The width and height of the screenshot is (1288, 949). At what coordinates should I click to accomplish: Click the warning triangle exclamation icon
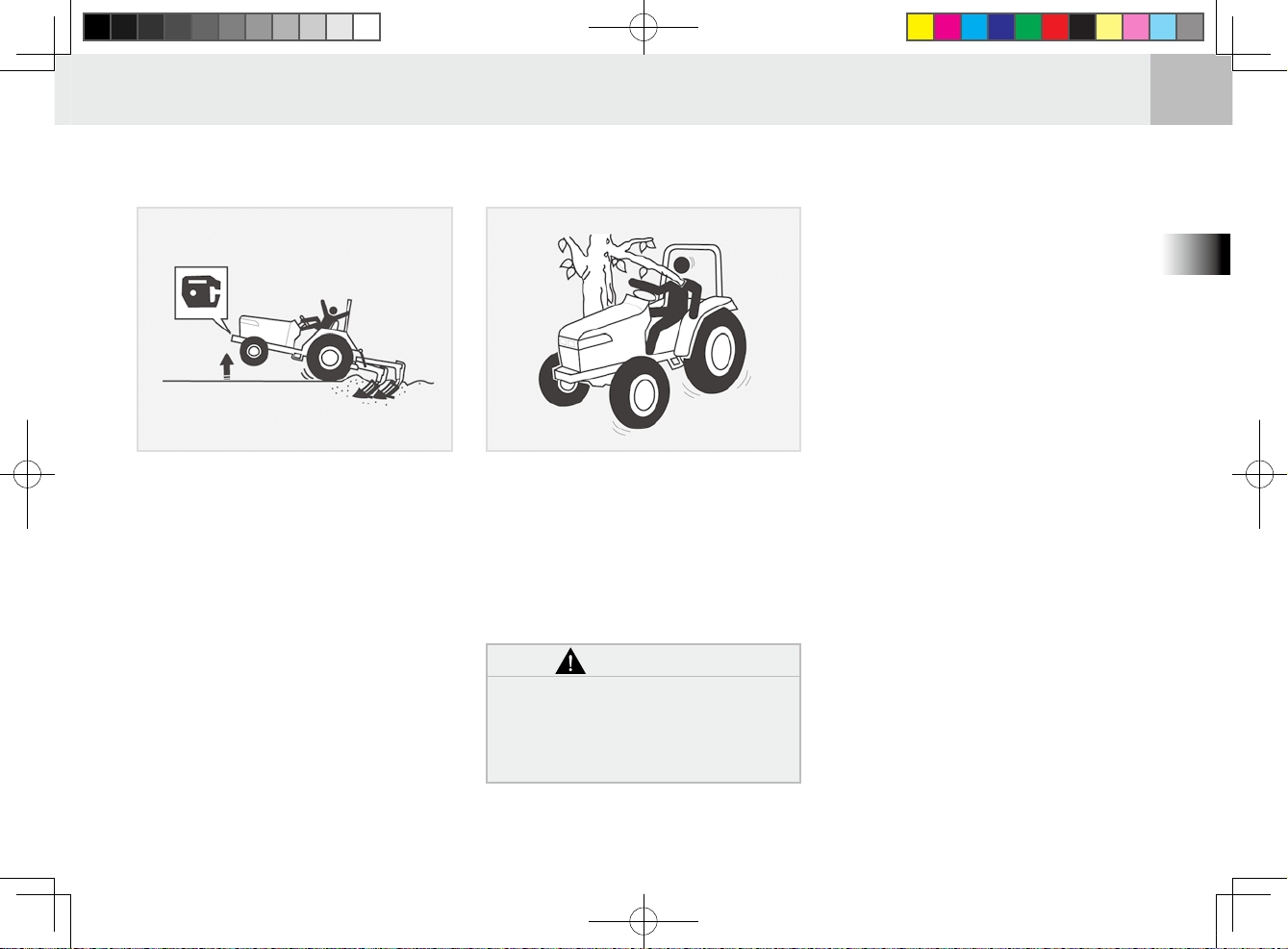tap(570, 661)
